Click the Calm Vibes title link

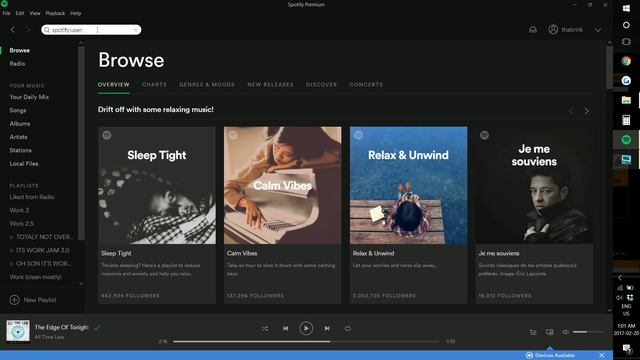pyautogui.click(x=242, y=253)
